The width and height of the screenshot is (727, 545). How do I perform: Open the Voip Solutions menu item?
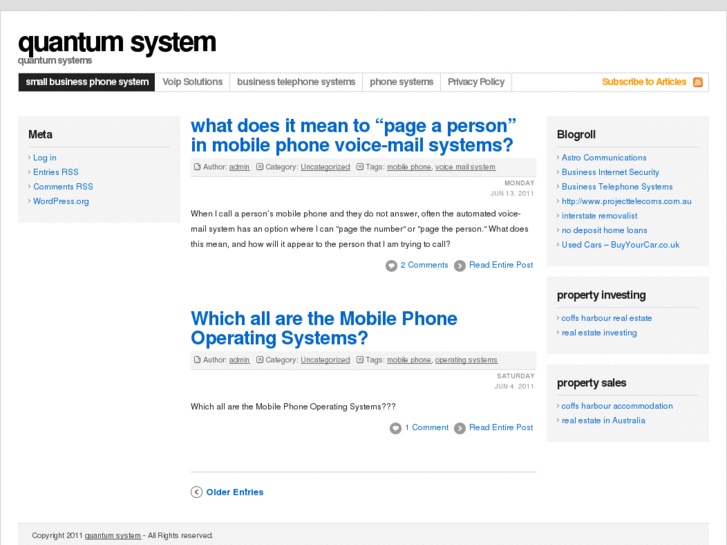192,82
